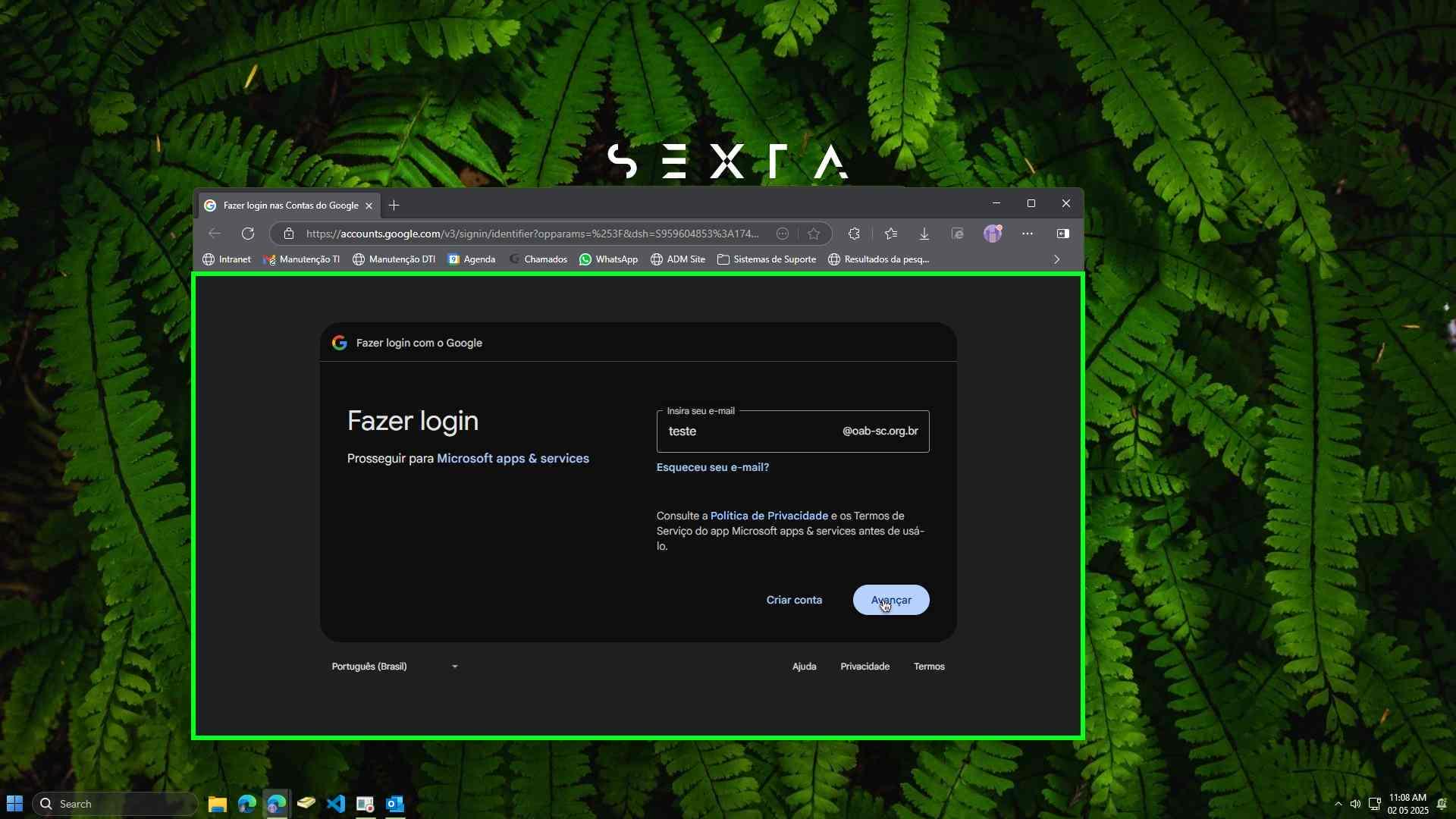The image size is (1456, 819).
Task: Click the Ajuda footer link
Action: tap(804, 667)
